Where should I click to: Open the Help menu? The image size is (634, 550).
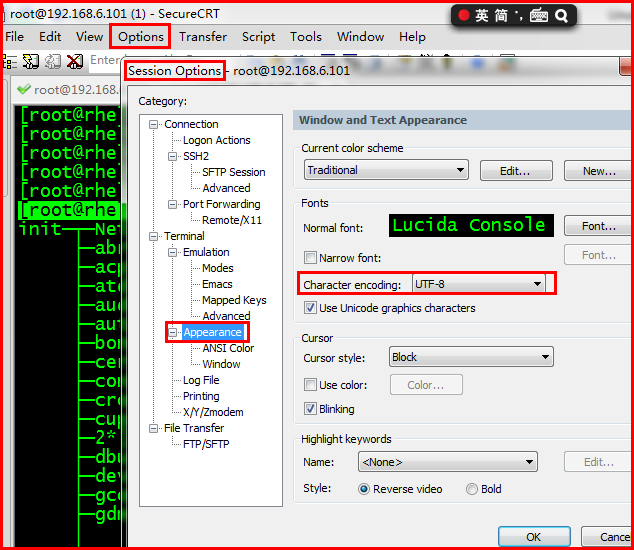[x=412, y=37]
